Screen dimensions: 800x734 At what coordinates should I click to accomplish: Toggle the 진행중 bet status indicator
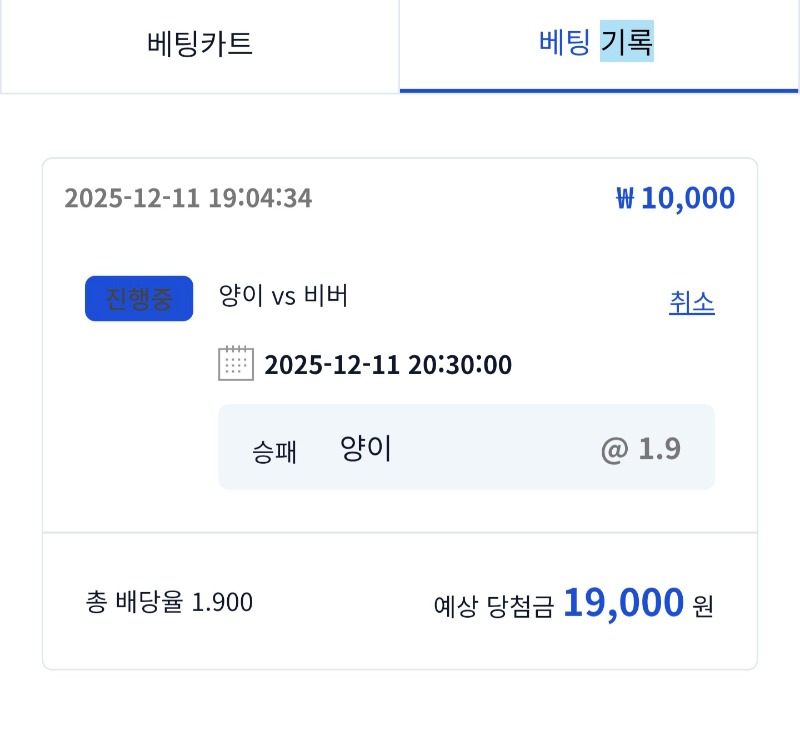pos(139,298)
